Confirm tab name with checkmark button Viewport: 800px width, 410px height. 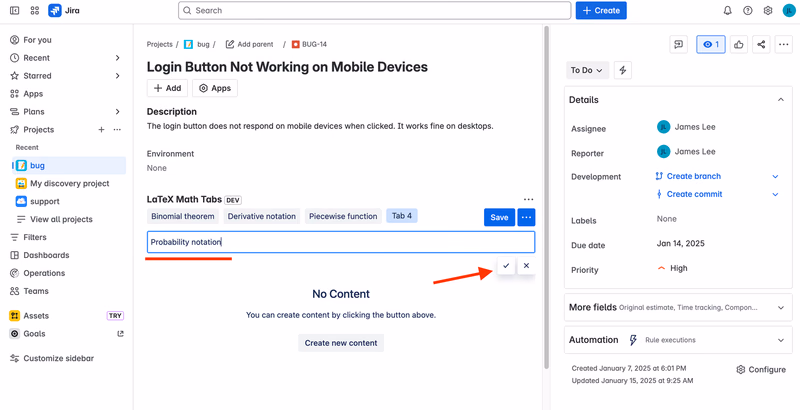click(506, 266)
